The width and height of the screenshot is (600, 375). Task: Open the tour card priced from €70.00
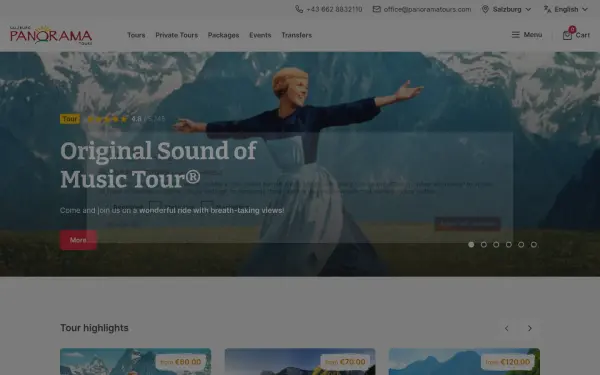point(300,362)
